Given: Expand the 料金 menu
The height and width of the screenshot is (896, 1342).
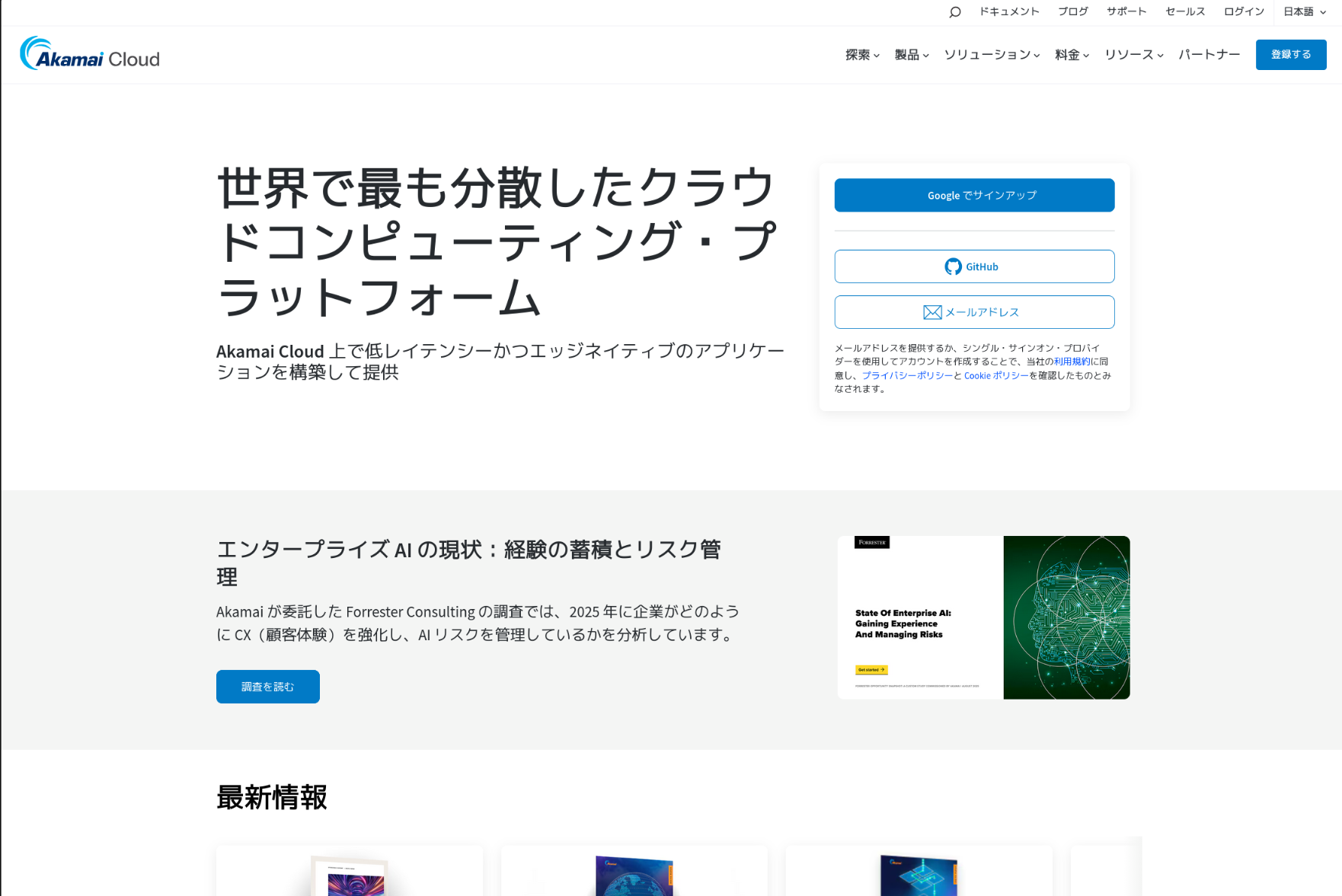Looking at the screenshot, I should [1072, 55].
